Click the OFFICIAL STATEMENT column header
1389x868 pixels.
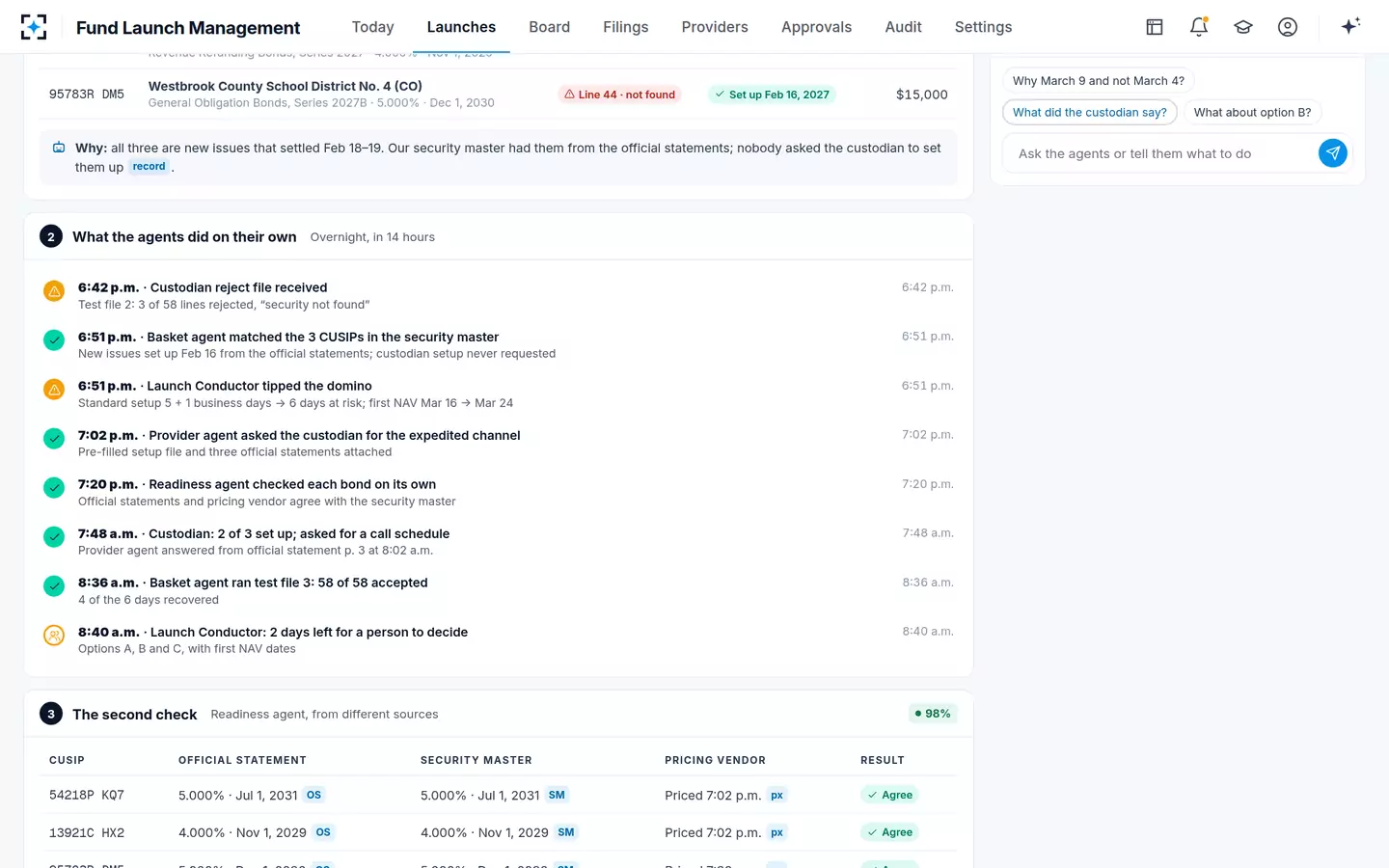tap(242, 760)
